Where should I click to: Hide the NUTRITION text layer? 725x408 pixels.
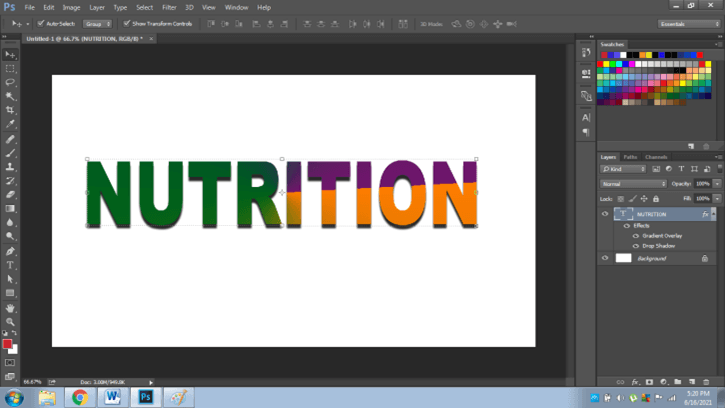click(x=605, y=214)
